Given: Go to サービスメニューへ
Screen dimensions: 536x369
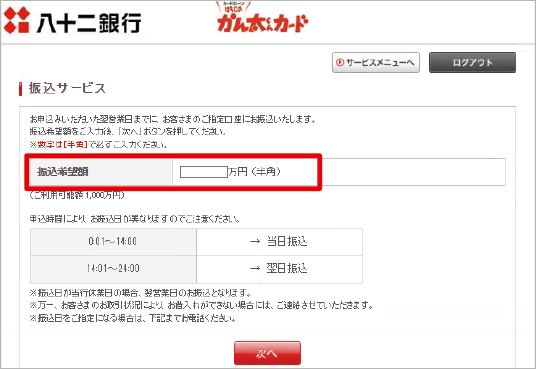Looking at the screenshot, I should (x=376, y=63).
